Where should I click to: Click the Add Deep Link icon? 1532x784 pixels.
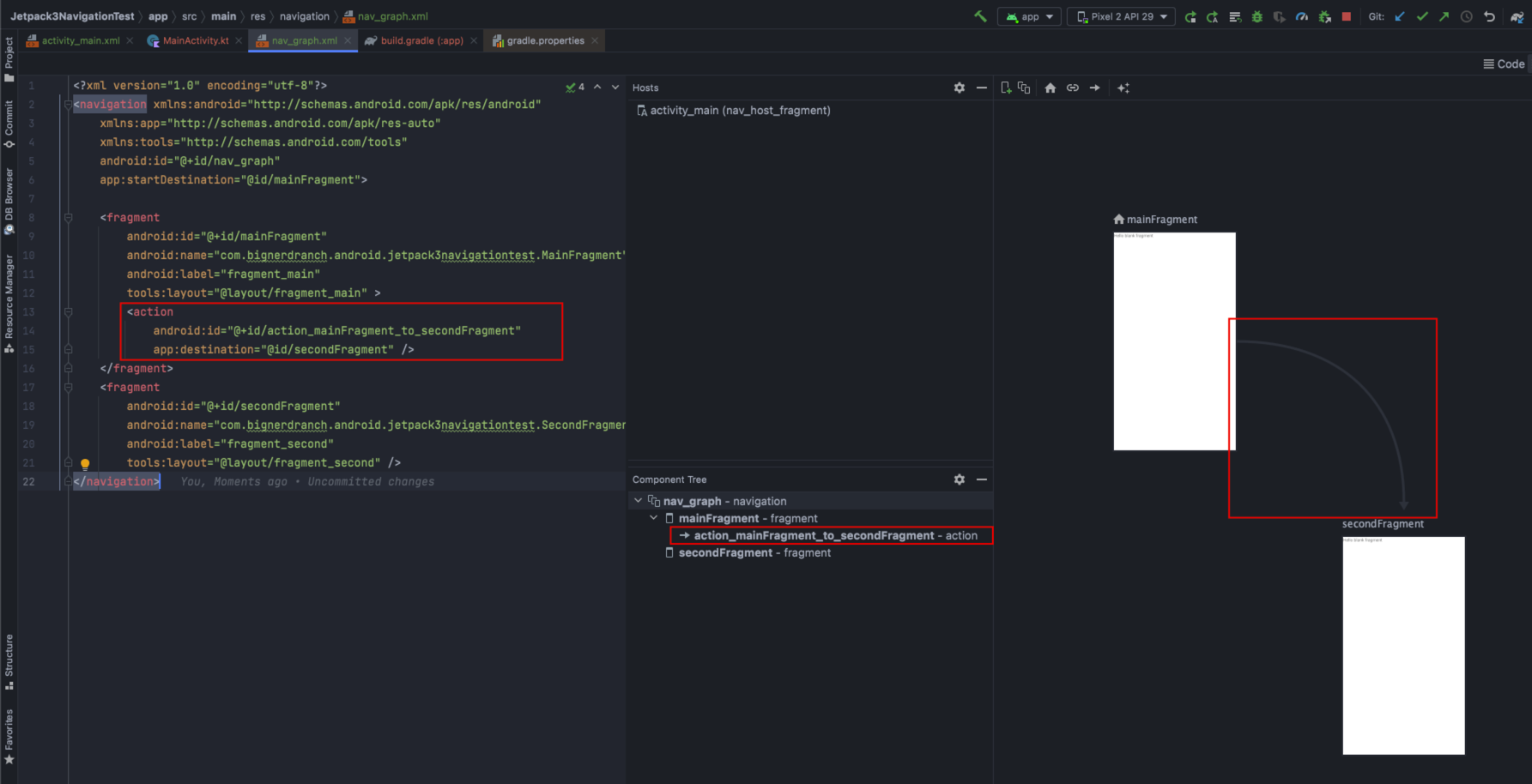pyautogui.click(x=1073, y=87)
